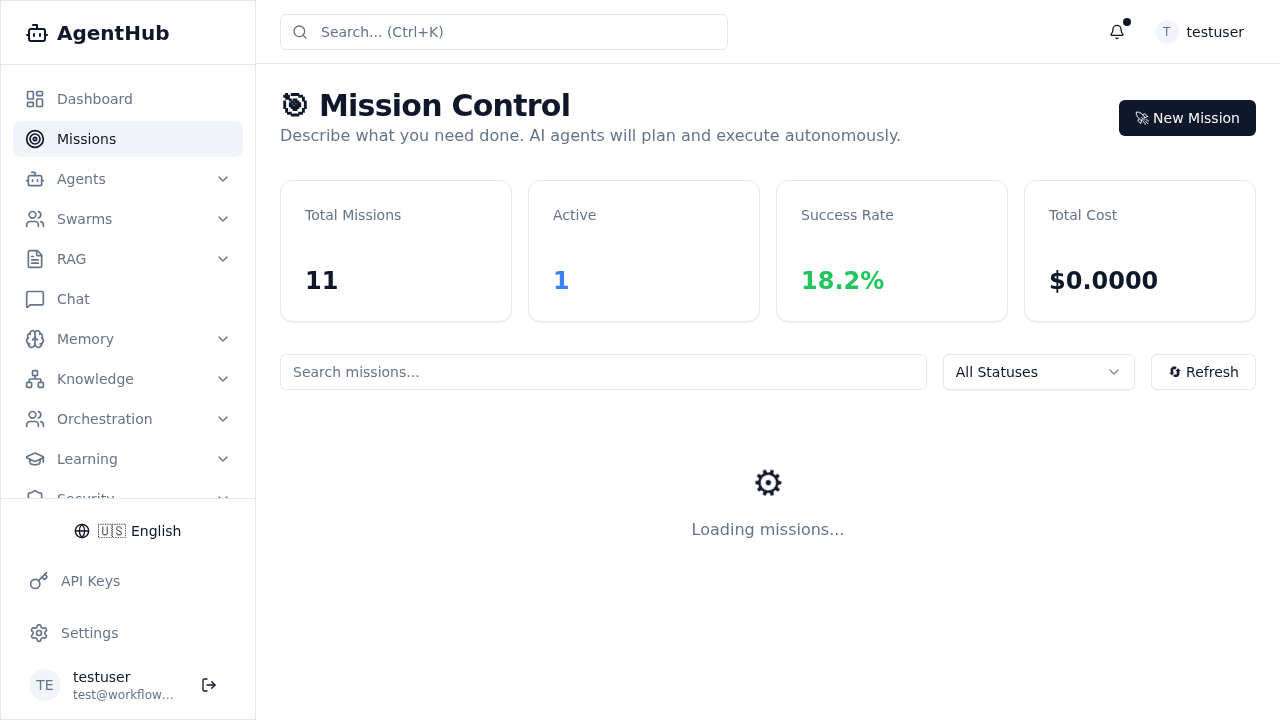Click the logout icon next to testuser
Viewport: 1280px width, 720px height.
209,685
